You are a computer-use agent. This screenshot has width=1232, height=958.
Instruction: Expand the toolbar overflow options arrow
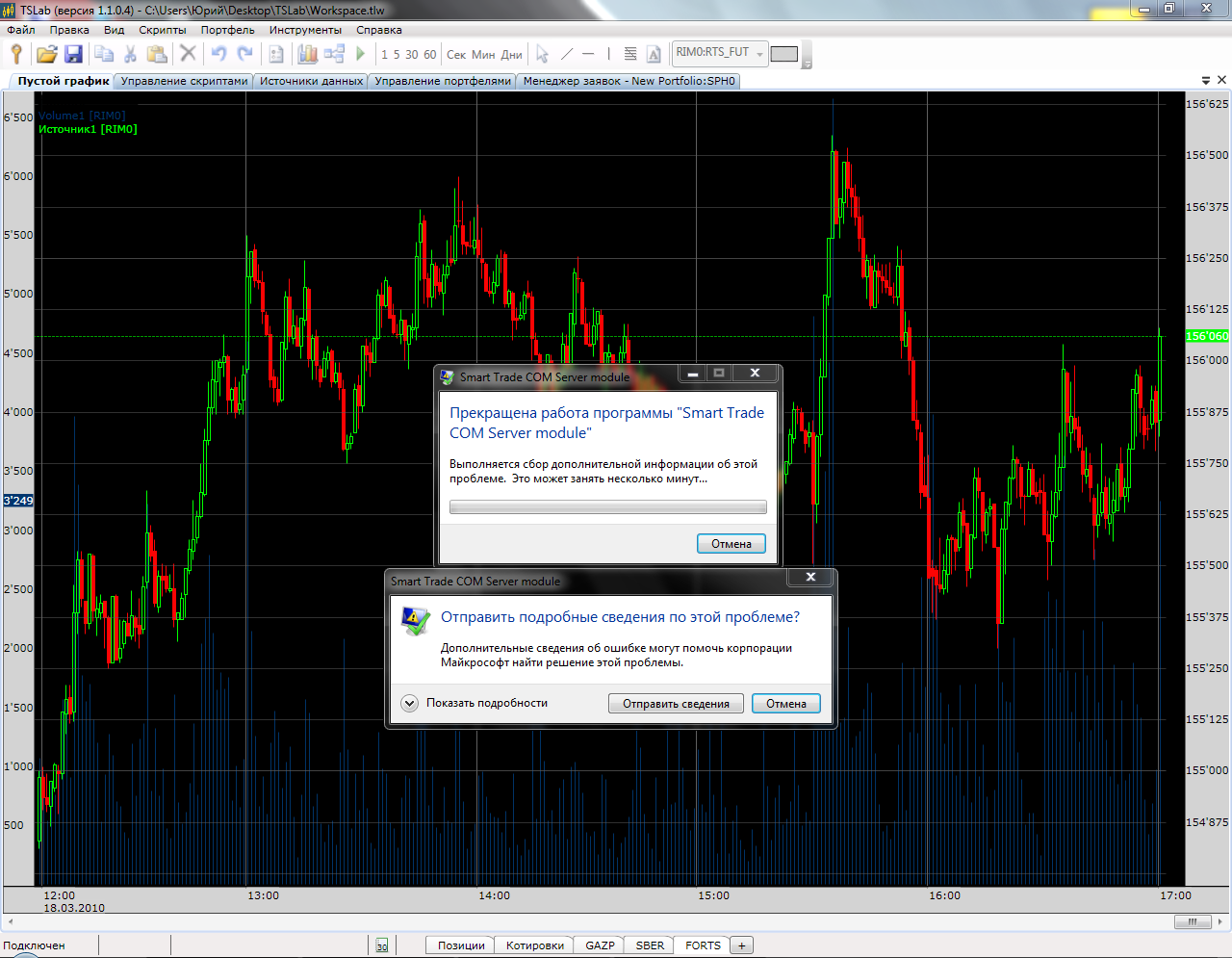[x=807, y=55]
